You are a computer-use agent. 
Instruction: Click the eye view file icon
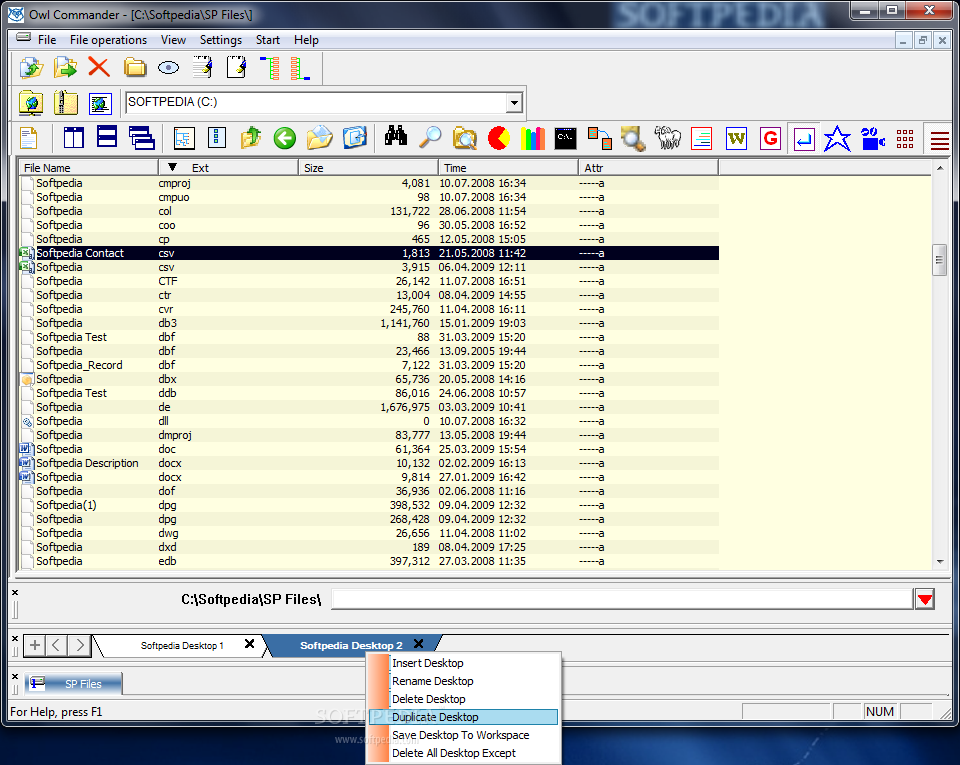[168, 67]
